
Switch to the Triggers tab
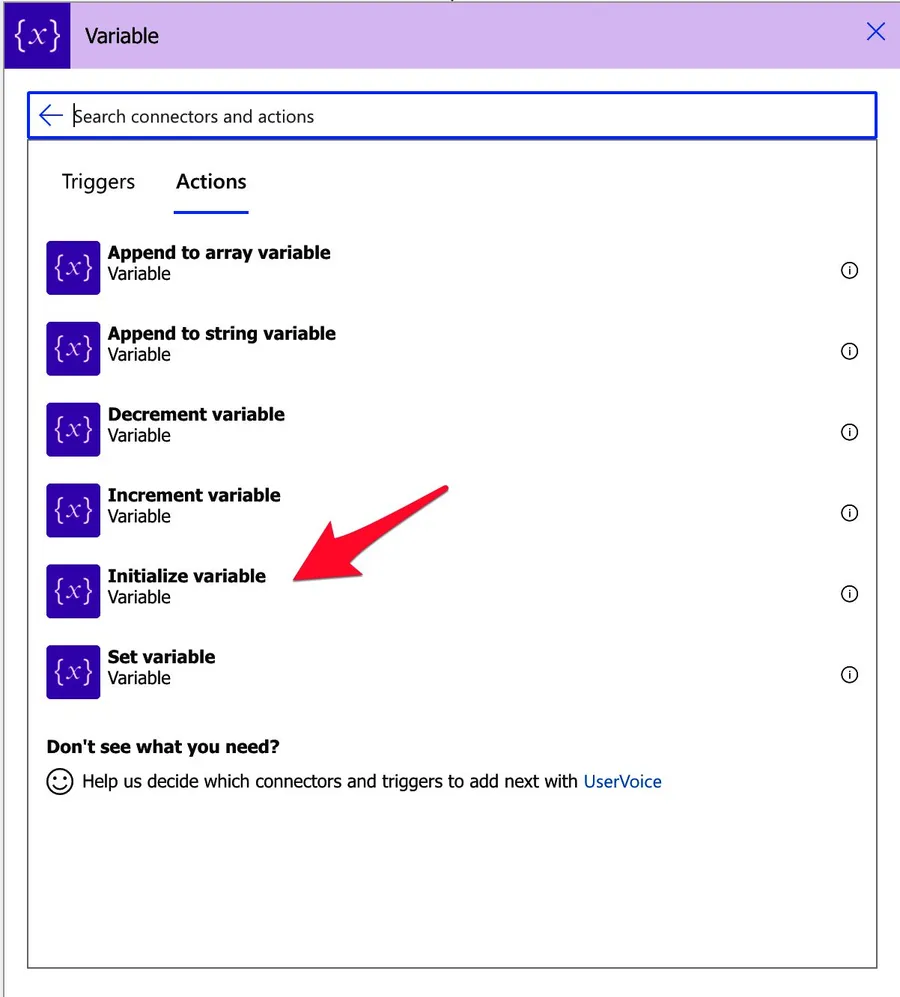[x=98, y=182]
